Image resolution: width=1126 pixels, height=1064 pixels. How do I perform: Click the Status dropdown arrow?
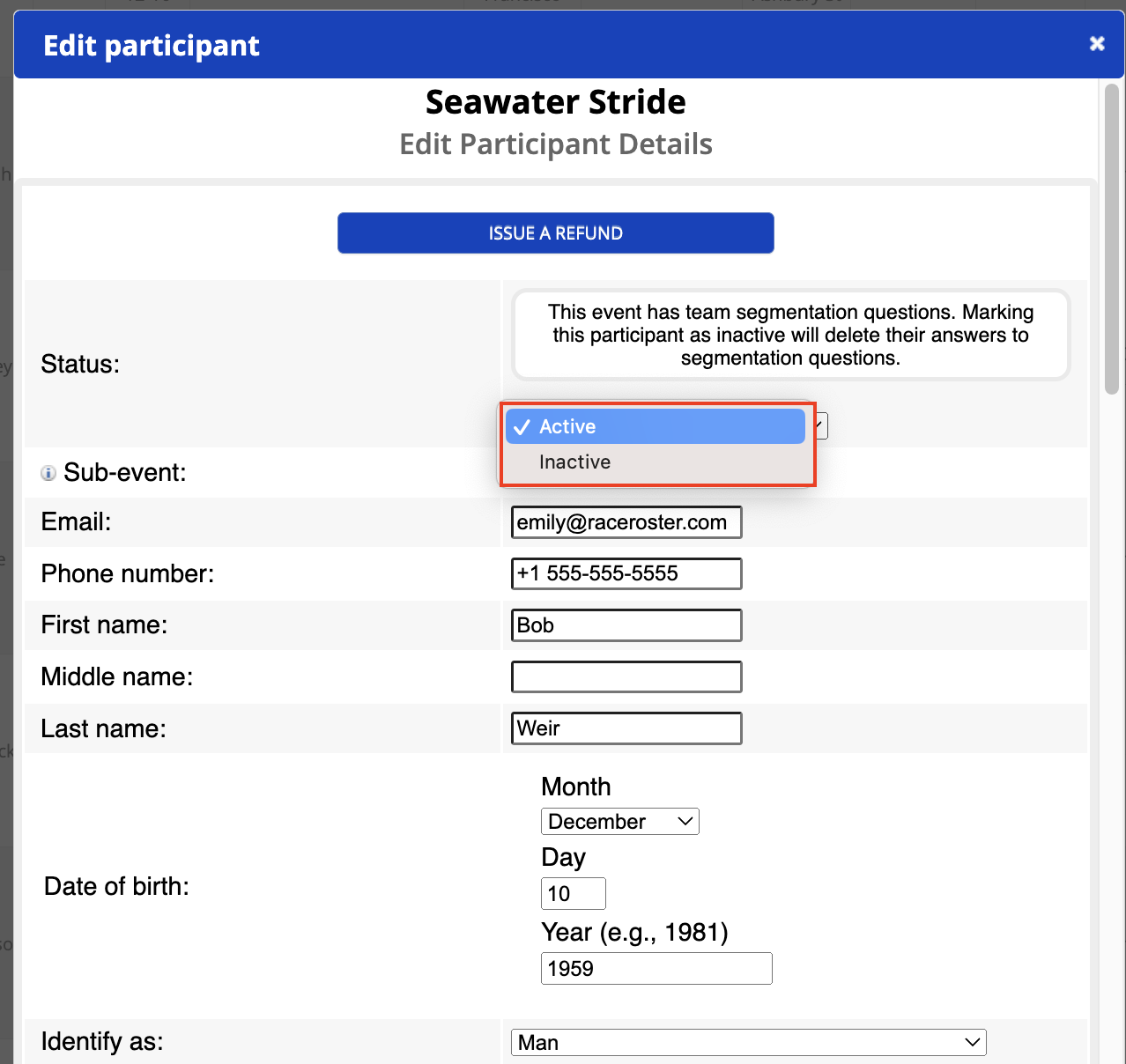click(820, 426)
